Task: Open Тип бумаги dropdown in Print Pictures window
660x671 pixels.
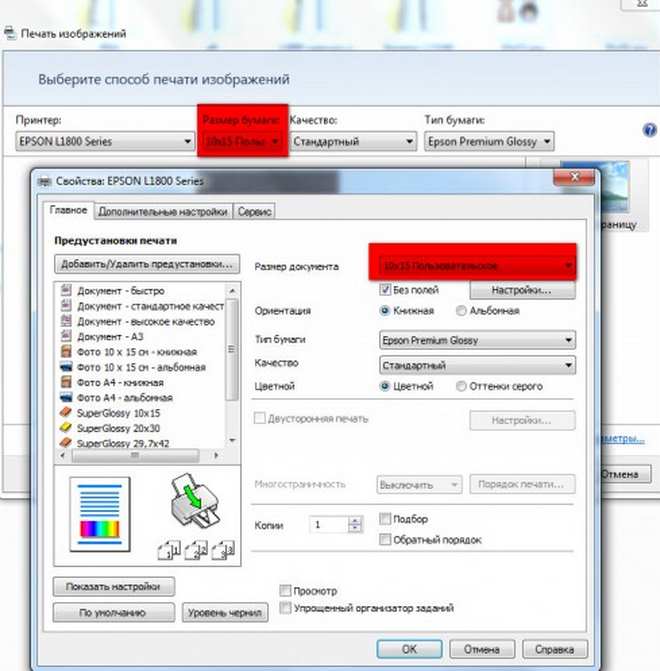Action: click(x=489, y=141)
